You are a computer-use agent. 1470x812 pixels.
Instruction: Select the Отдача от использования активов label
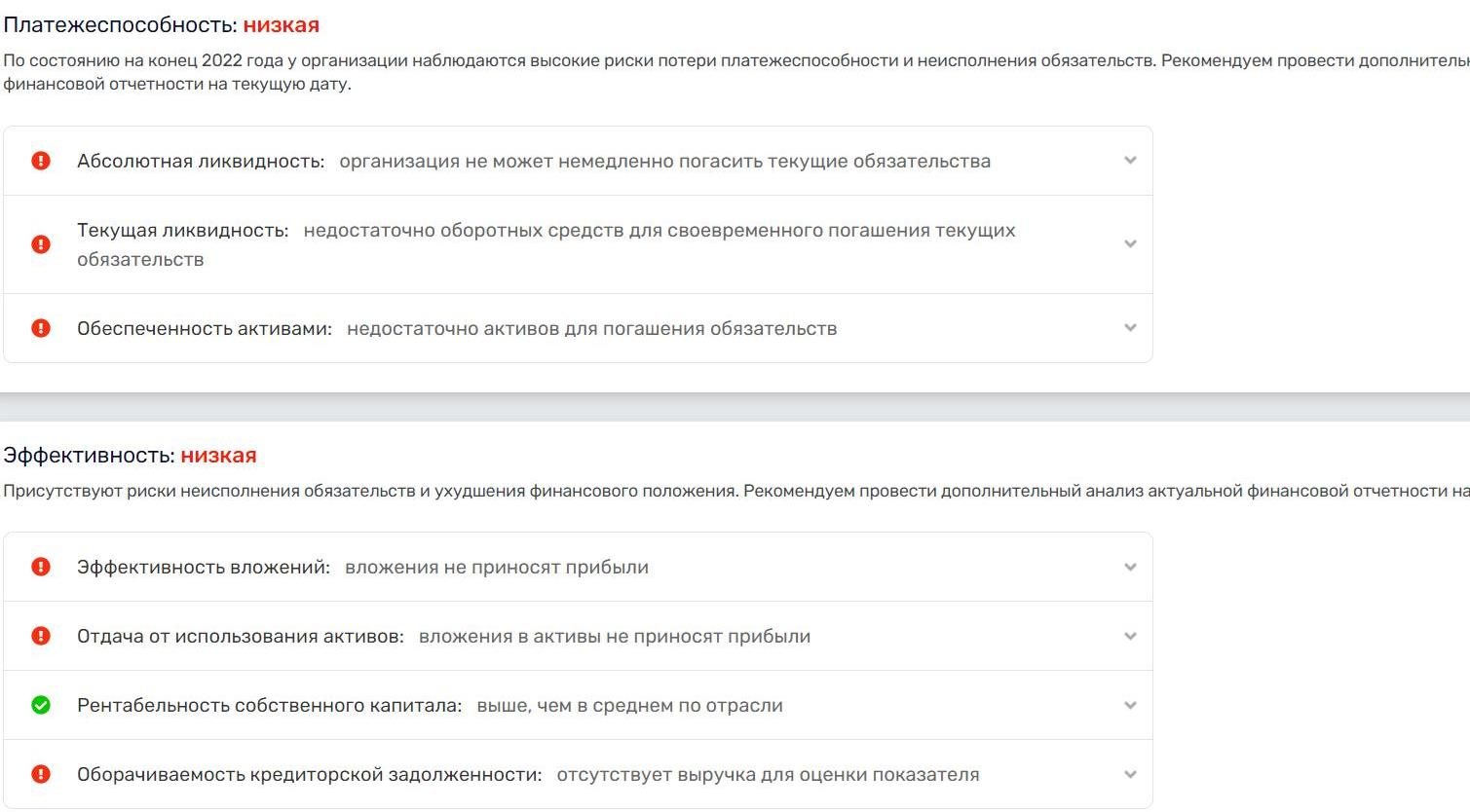click(x=241, y=637)
